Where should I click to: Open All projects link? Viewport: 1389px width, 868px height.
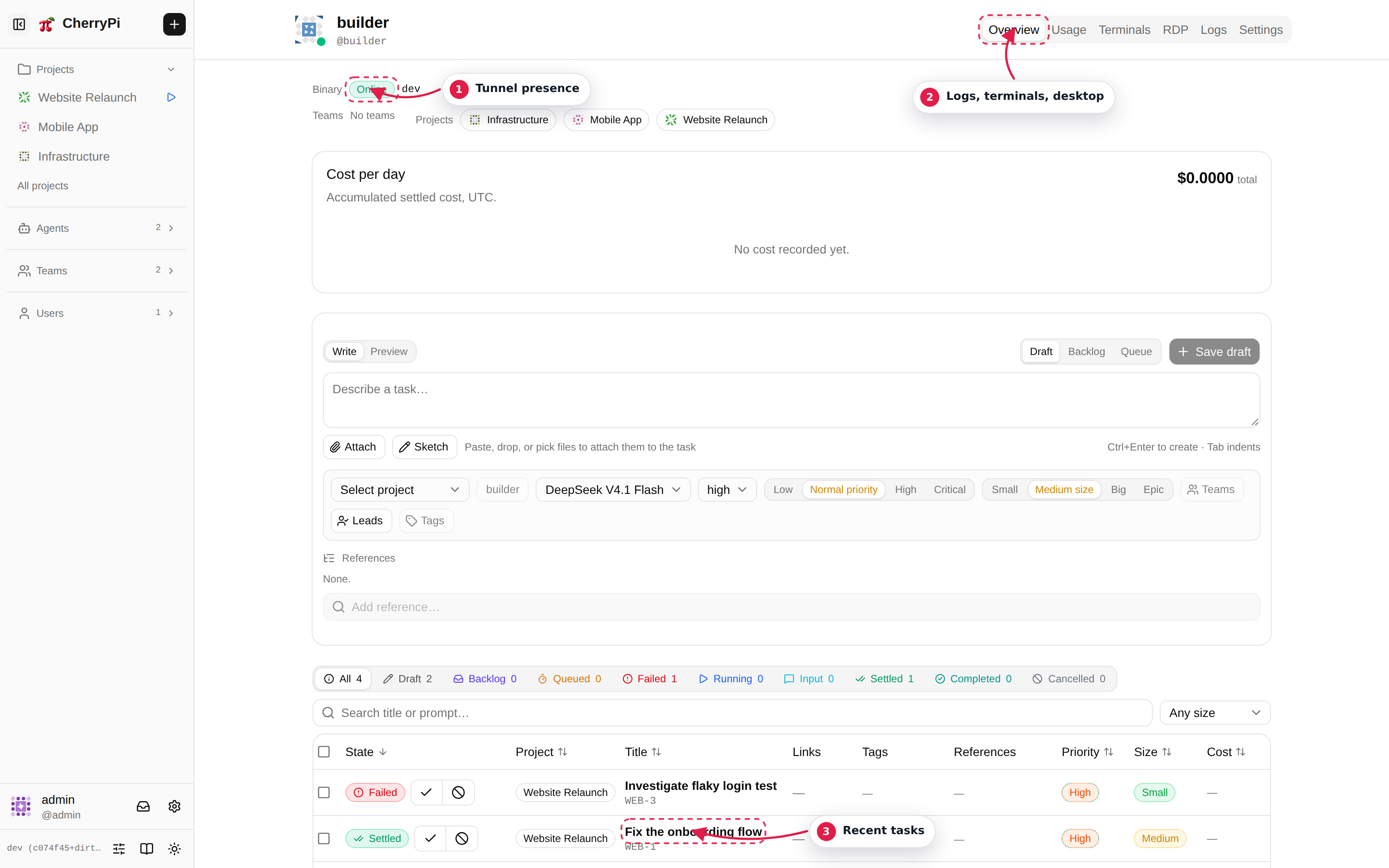tap(43, 185)
